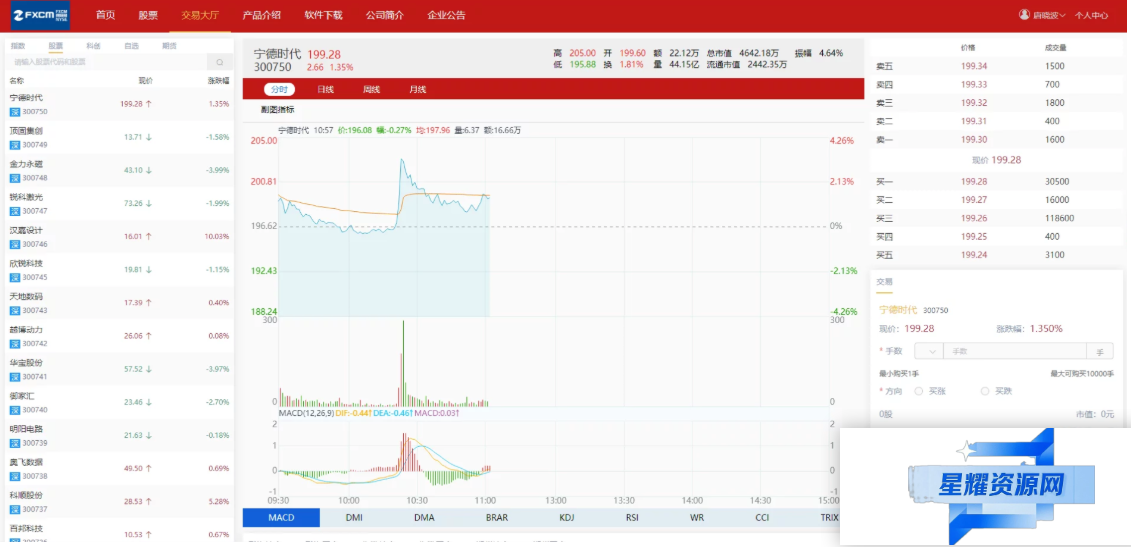Open 企业公告 in the top navigation
1131x547 pixels.
pyautogui.click(x=446, y=15)
